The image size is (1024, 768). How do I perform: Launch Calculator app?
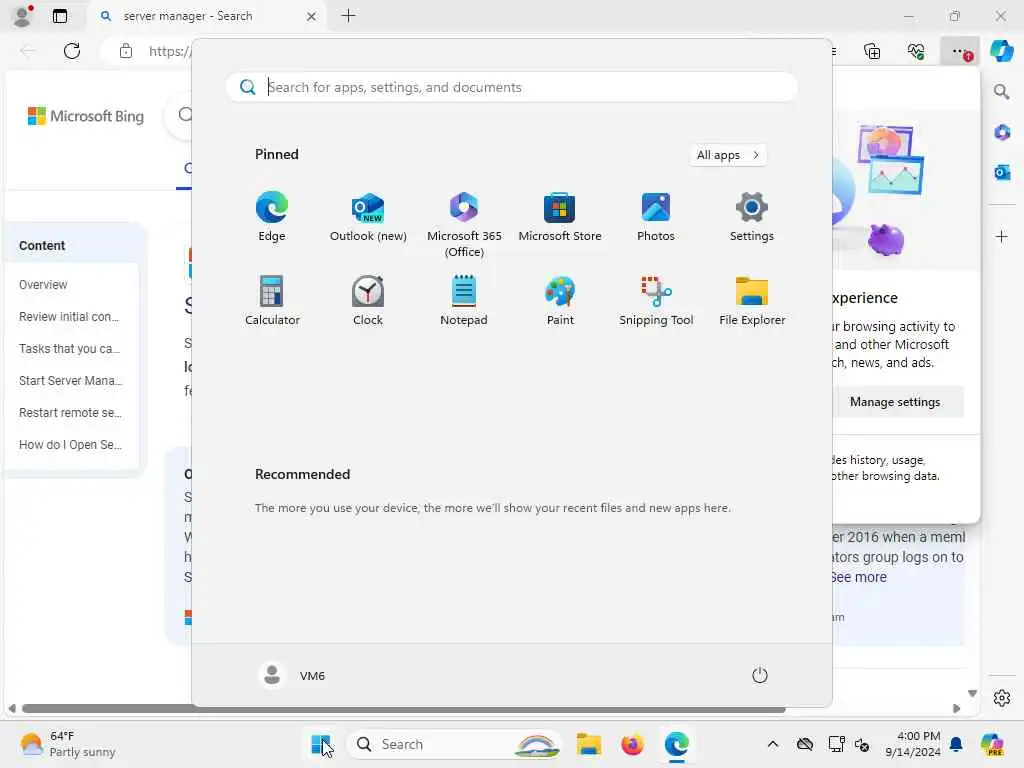[272, 300]
